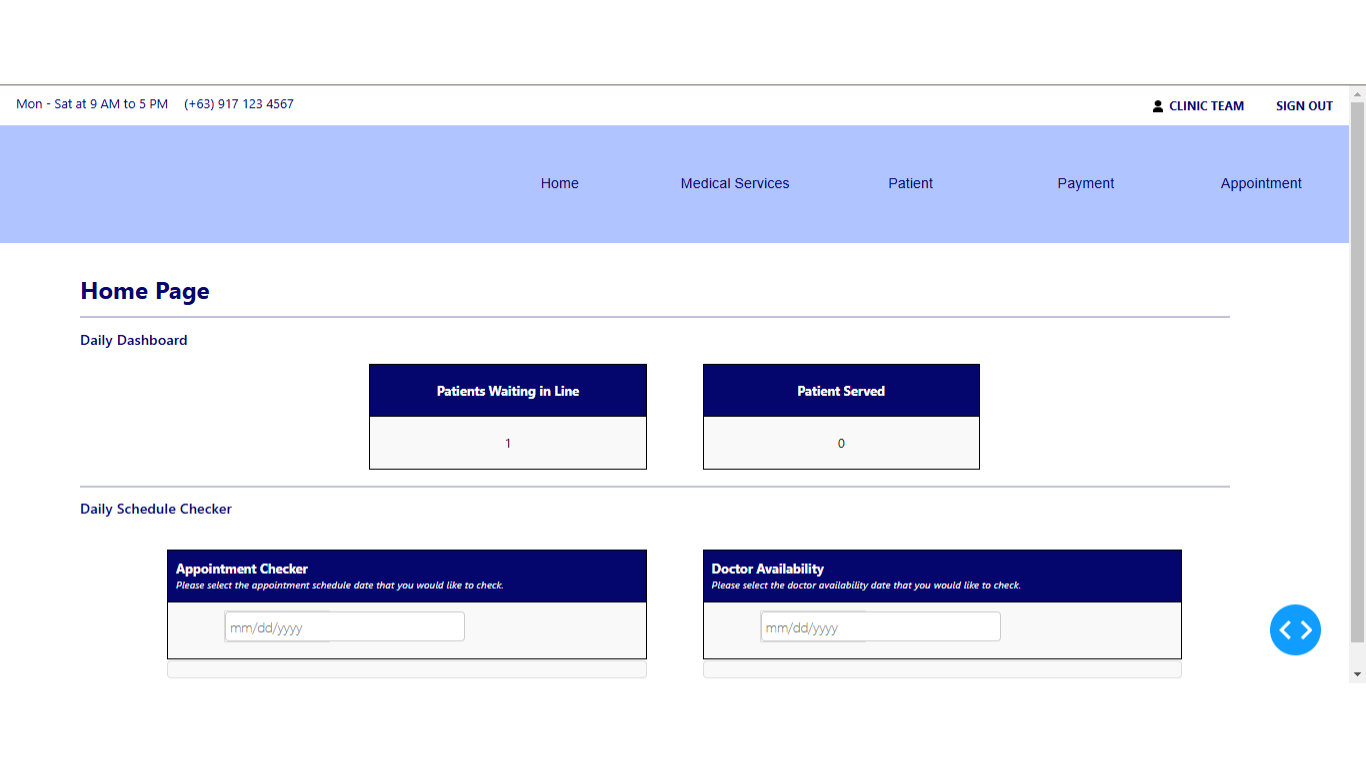Click the Patient Served card header

[x=841, y=391]
